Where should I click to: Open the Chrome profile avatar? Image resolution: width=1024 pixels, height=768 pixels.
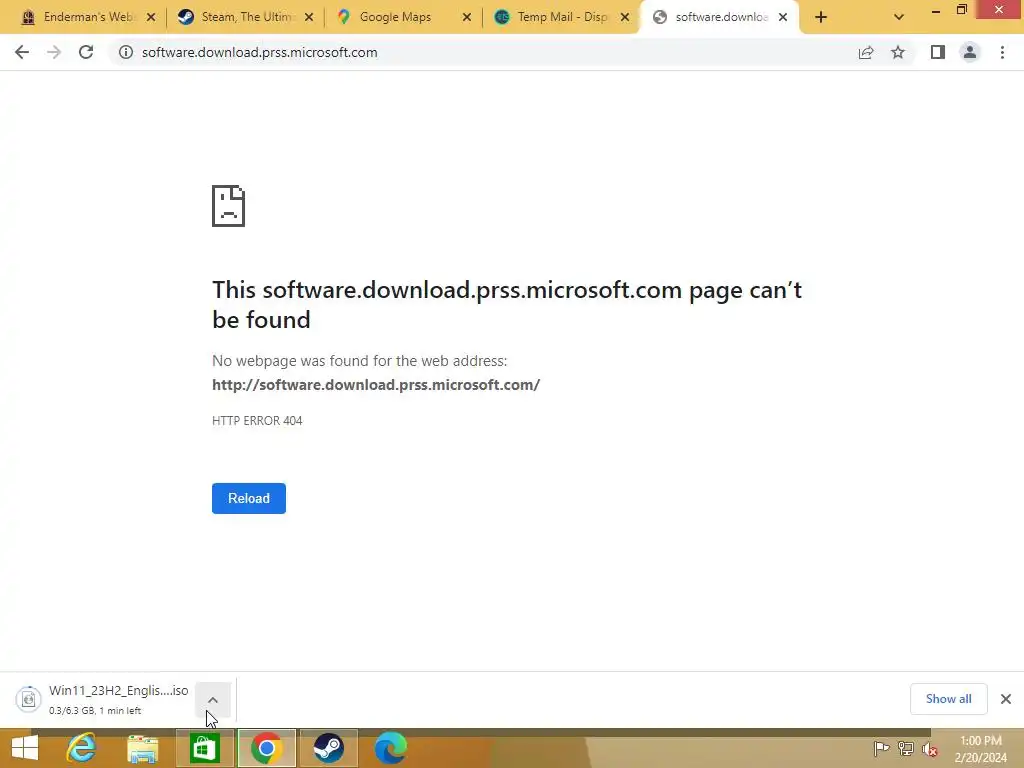970,52
